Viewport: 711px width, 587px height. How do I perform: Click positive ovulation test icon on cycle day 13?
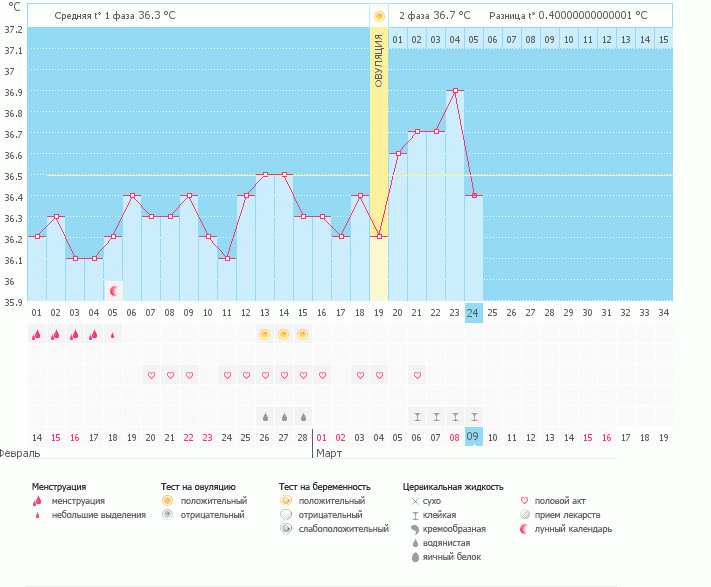pyautogui.click(x=265, y=334)
